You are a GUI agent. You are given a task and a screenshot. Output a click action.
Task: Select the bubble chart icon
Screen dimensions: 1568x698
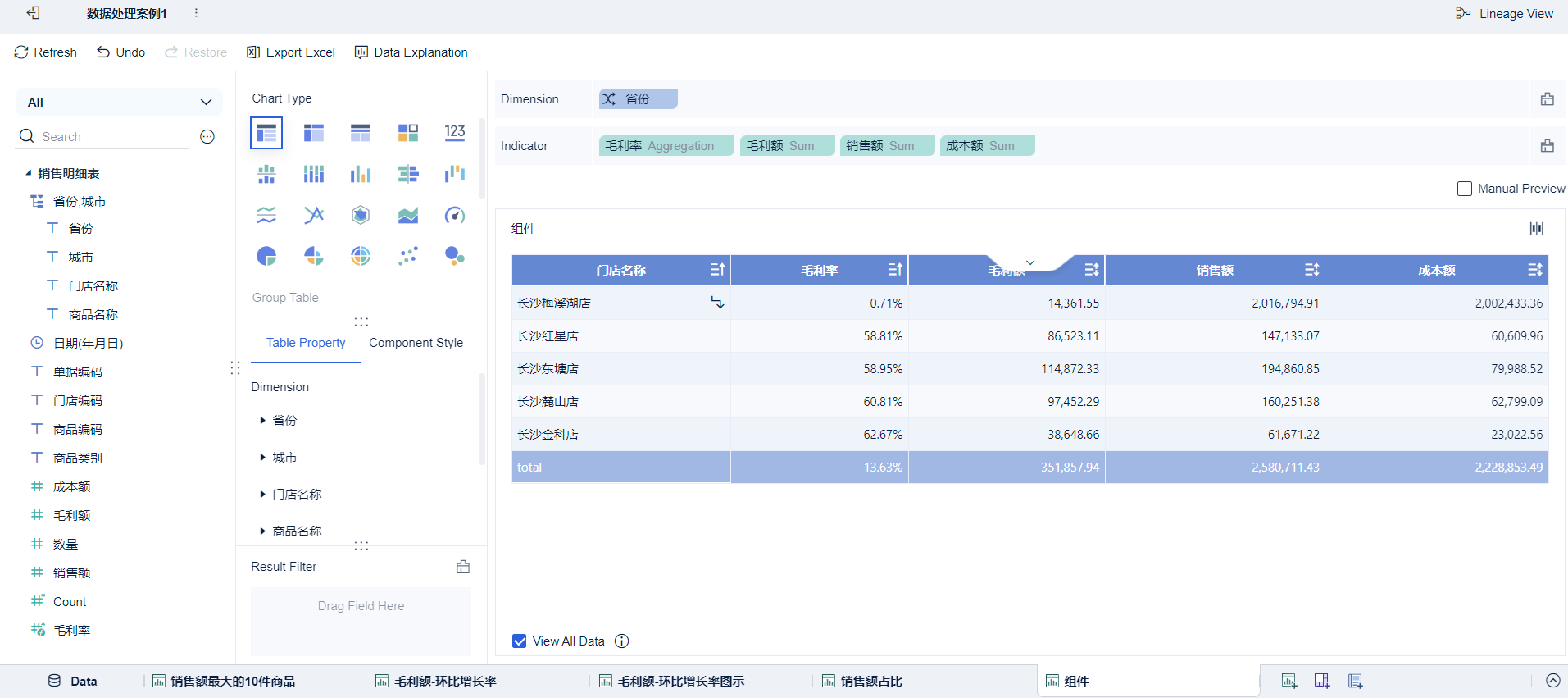click(455, 256)
